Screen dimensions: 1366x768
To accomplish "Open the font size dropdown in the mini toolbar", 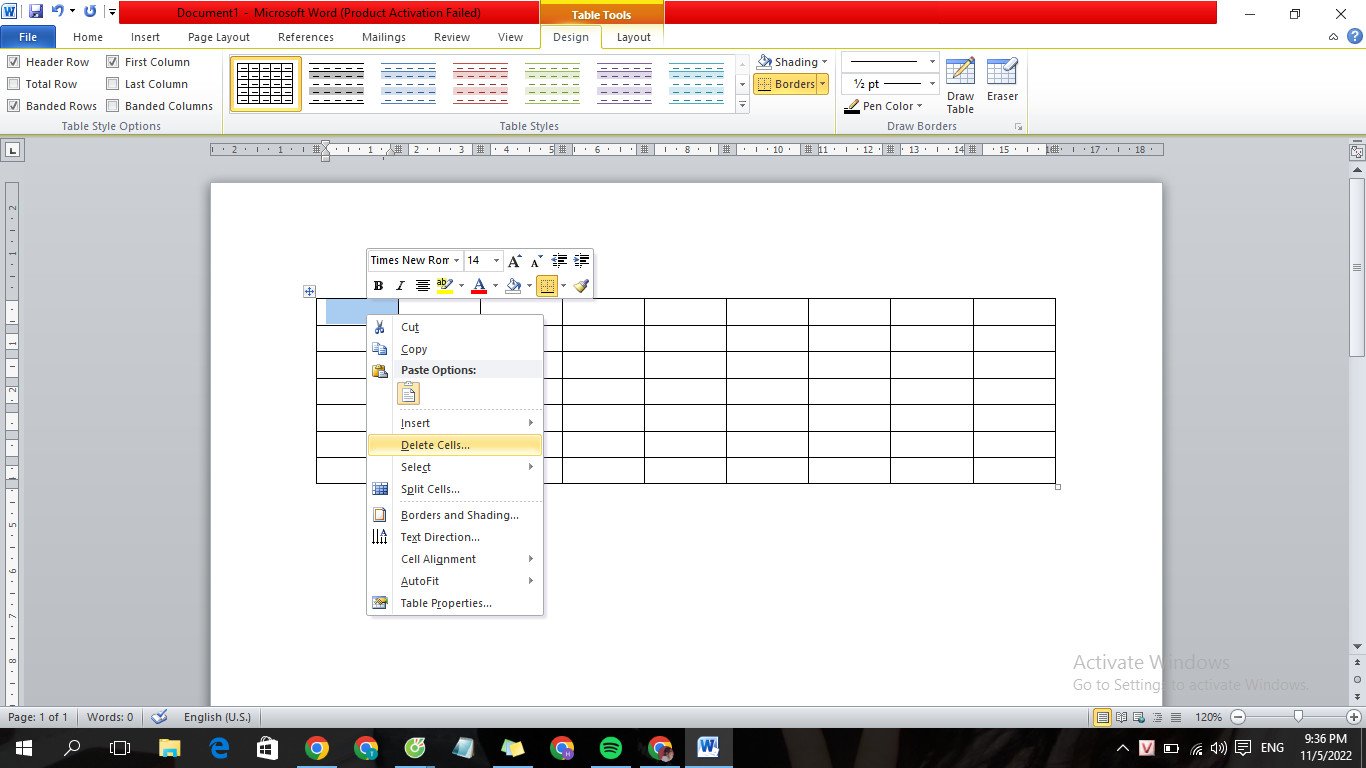I will 496,260.
